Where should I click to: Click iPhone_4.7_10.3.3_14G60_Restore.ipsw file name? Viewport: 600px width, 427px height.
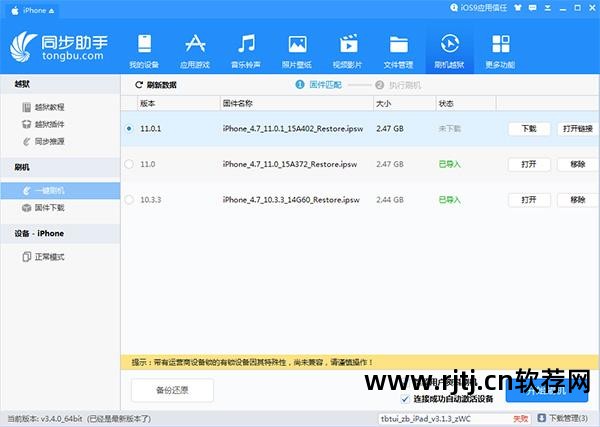tap(291, 200)
